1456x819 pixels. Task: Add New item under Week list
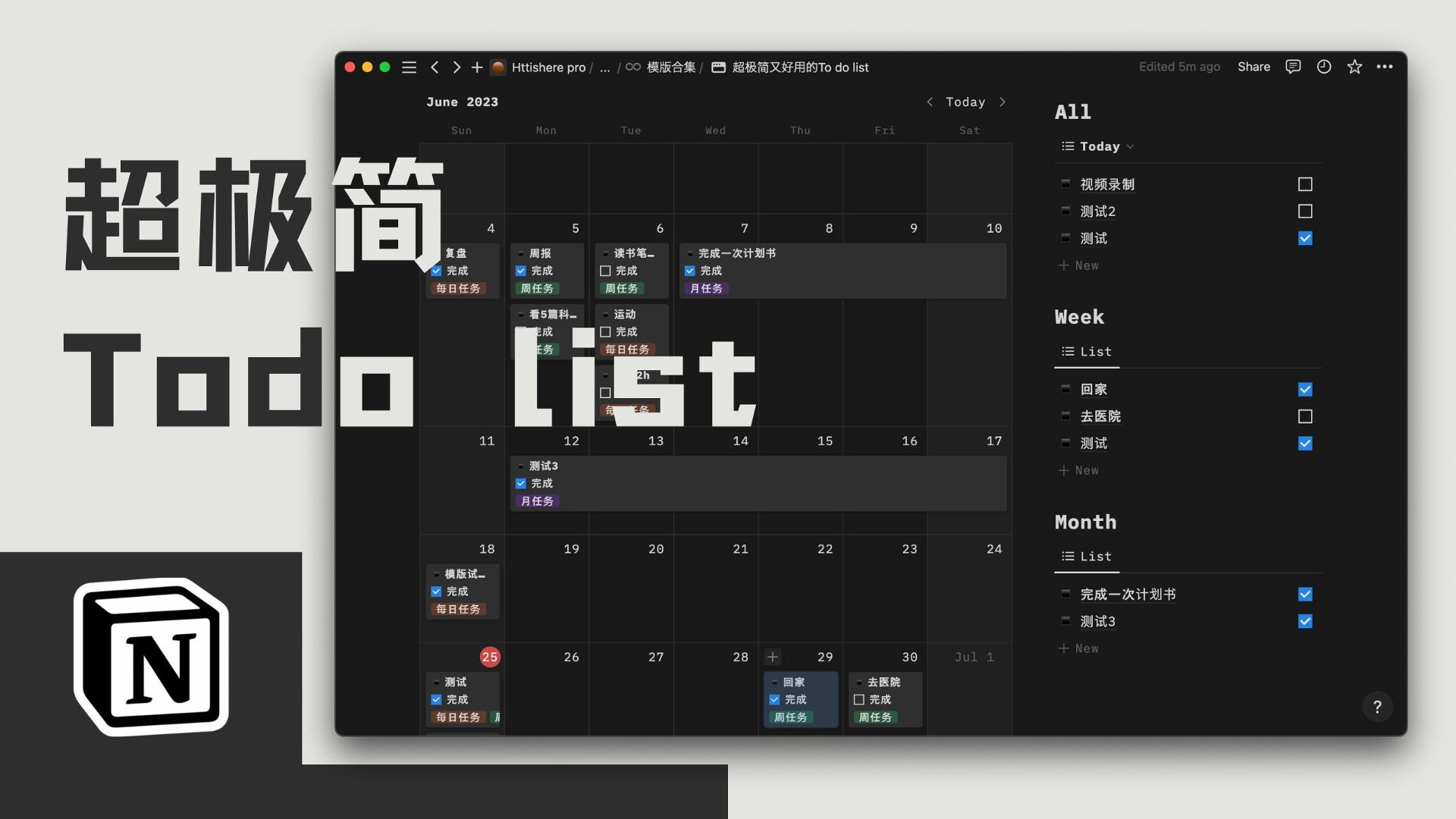click(1079, 470)
